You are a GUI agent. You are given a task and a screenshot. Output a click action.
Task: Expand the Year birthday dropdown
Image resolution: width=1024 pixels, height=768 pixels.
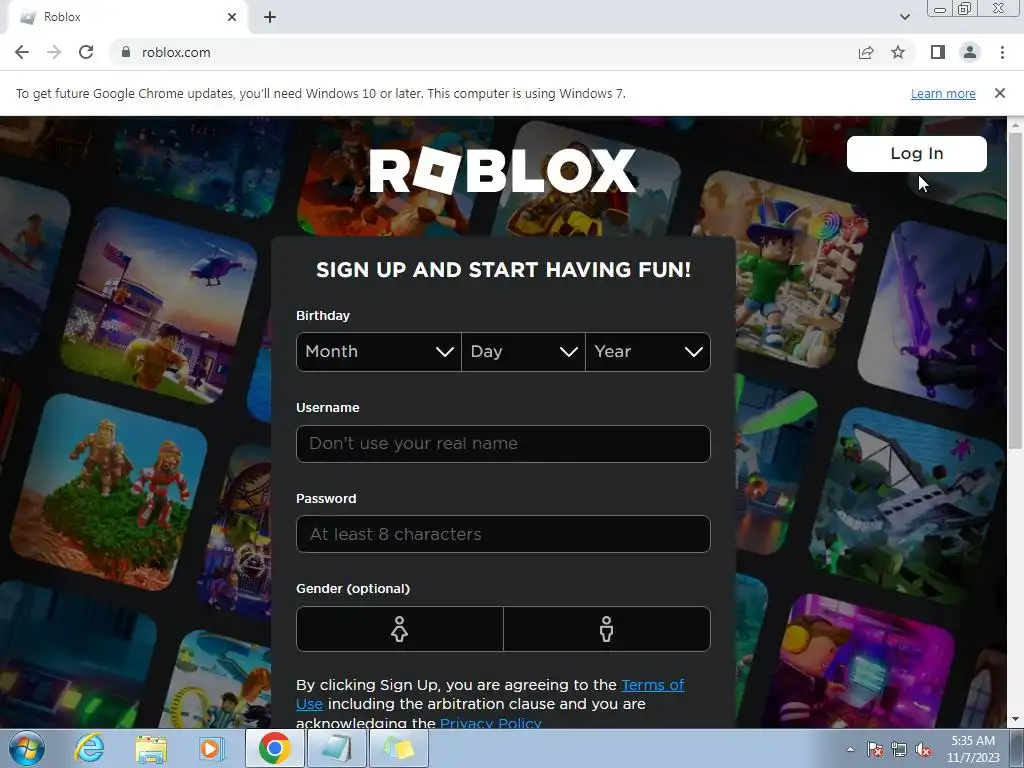[648, 352]
